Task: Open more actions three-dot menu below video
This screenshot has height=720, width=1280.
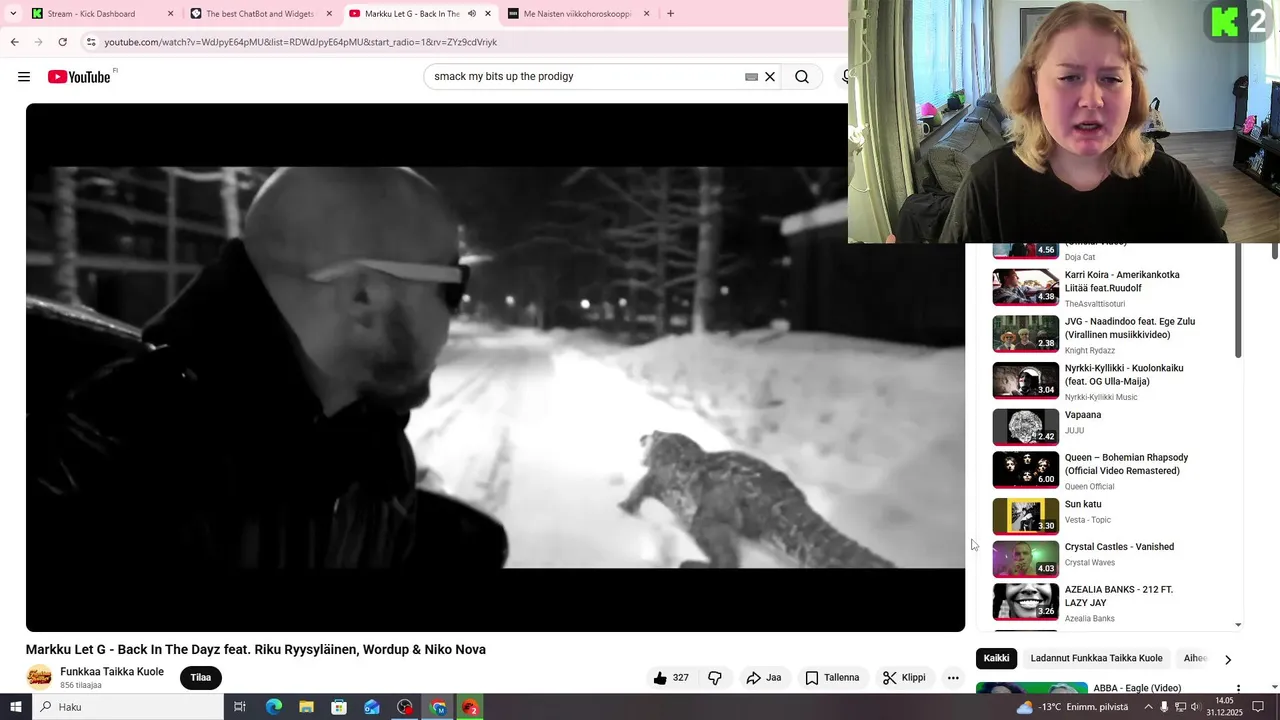Action: (953, 678)
